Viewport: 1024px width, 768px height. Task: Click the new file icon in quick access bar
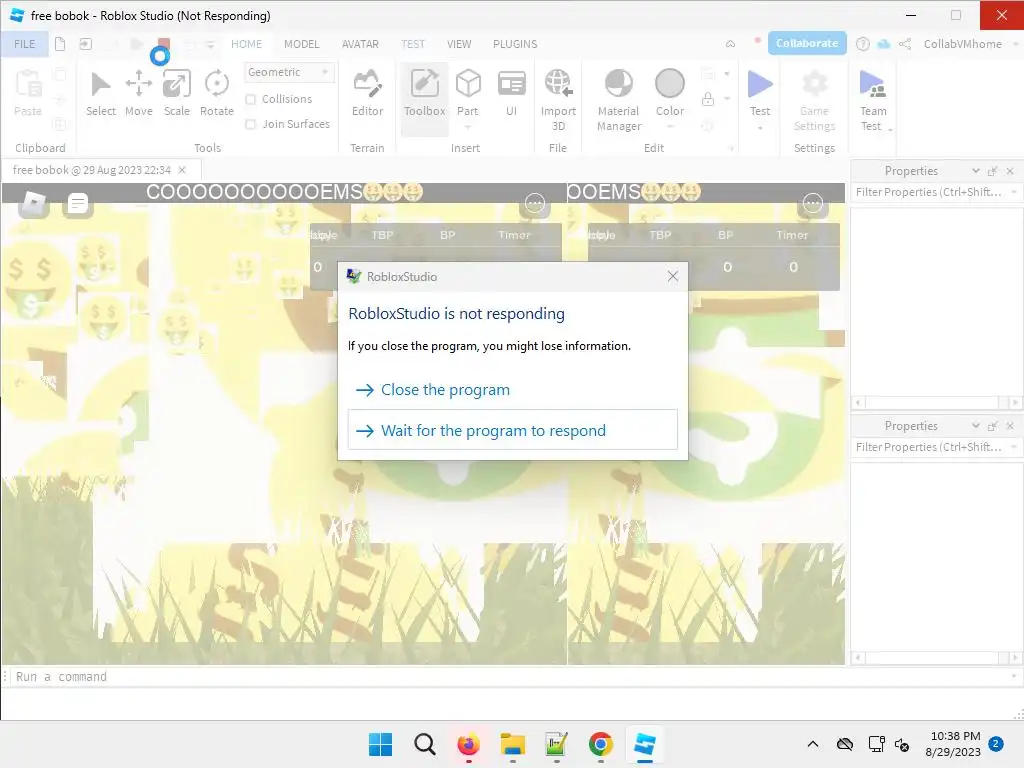click(x=60, y=44)
